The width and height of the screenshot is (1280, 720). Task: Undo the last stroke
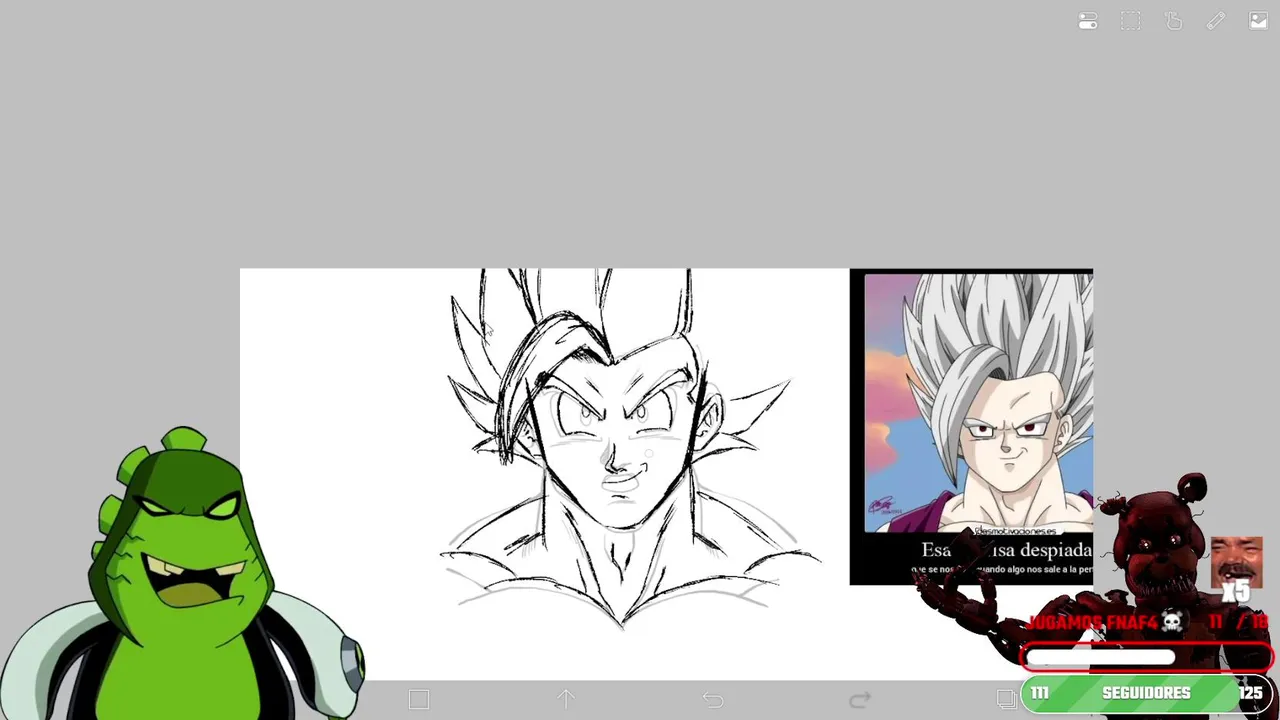coord(713,700)
